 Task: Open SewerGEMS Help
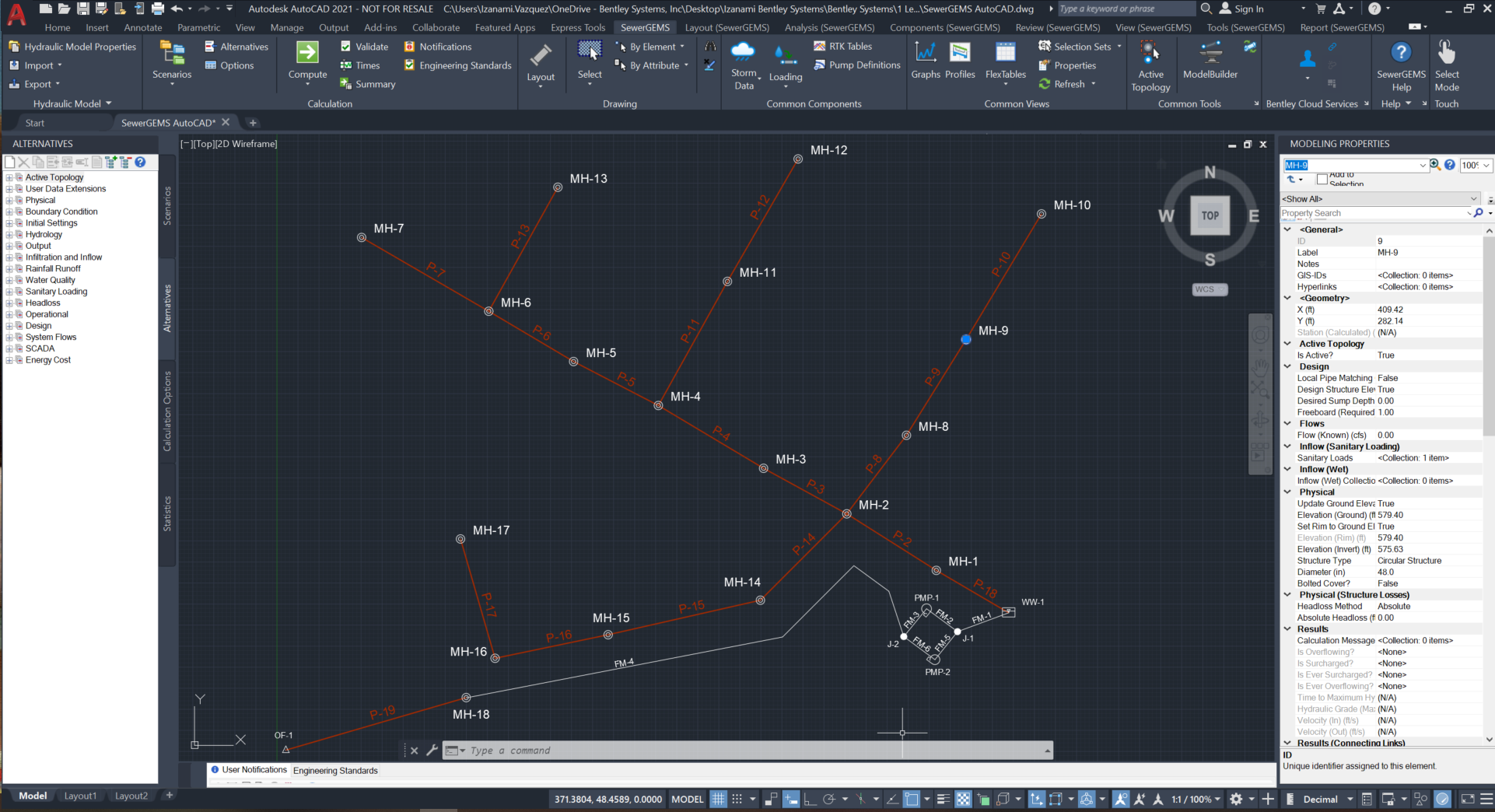[1401, 65]
